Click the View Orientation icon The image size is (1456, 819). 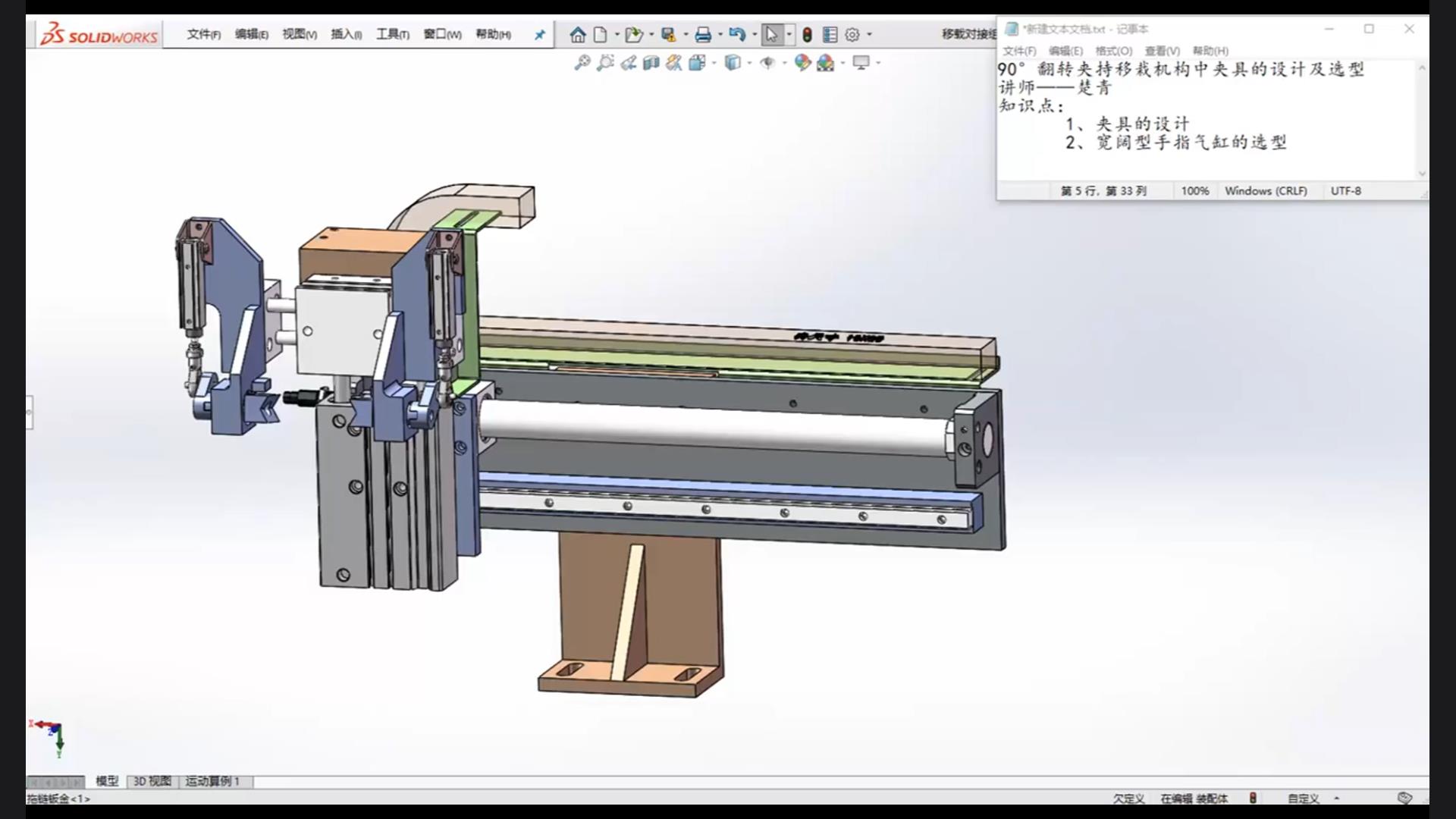click(x=697, y=63)
